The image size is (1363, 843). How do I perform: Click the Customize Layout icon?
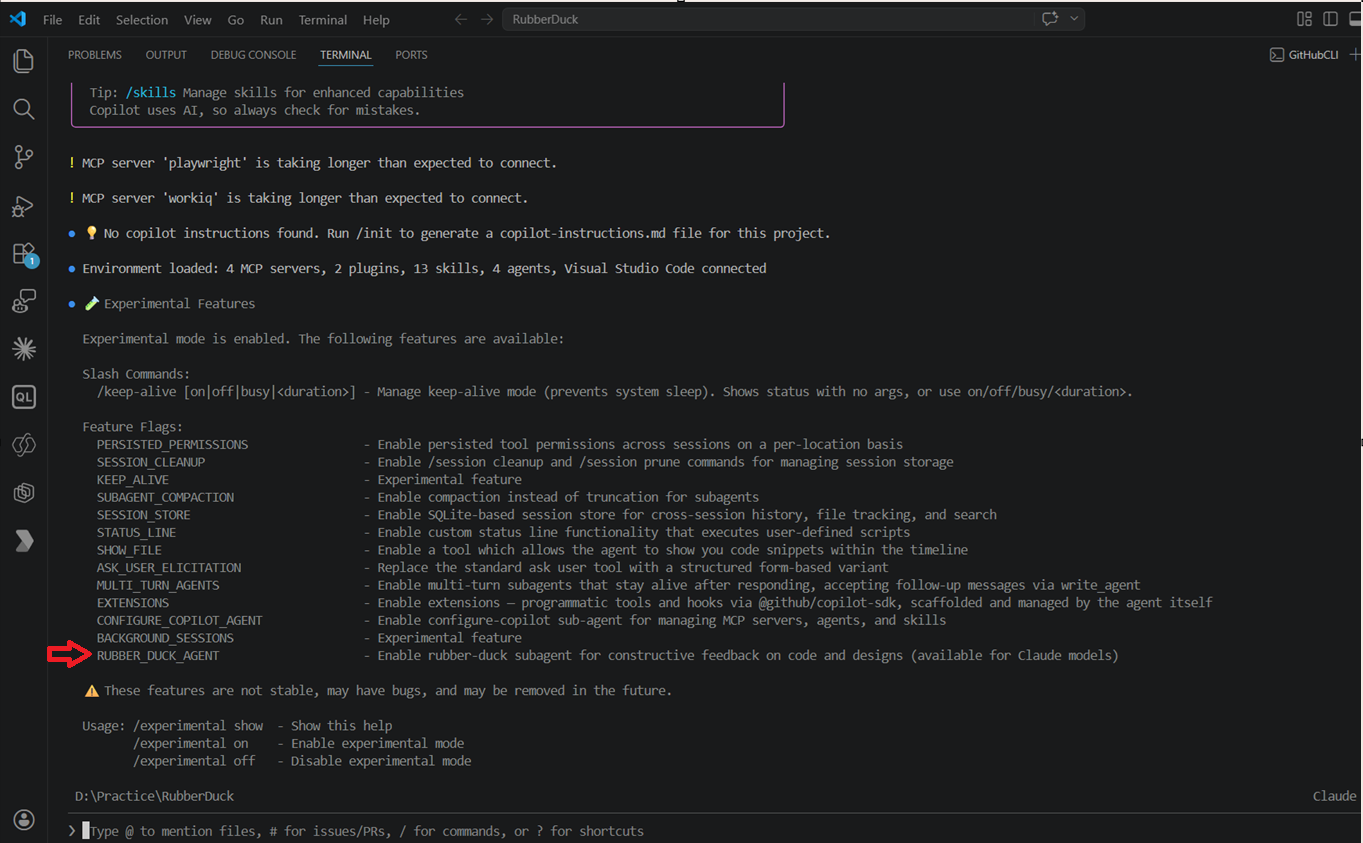pos(1304,19)
